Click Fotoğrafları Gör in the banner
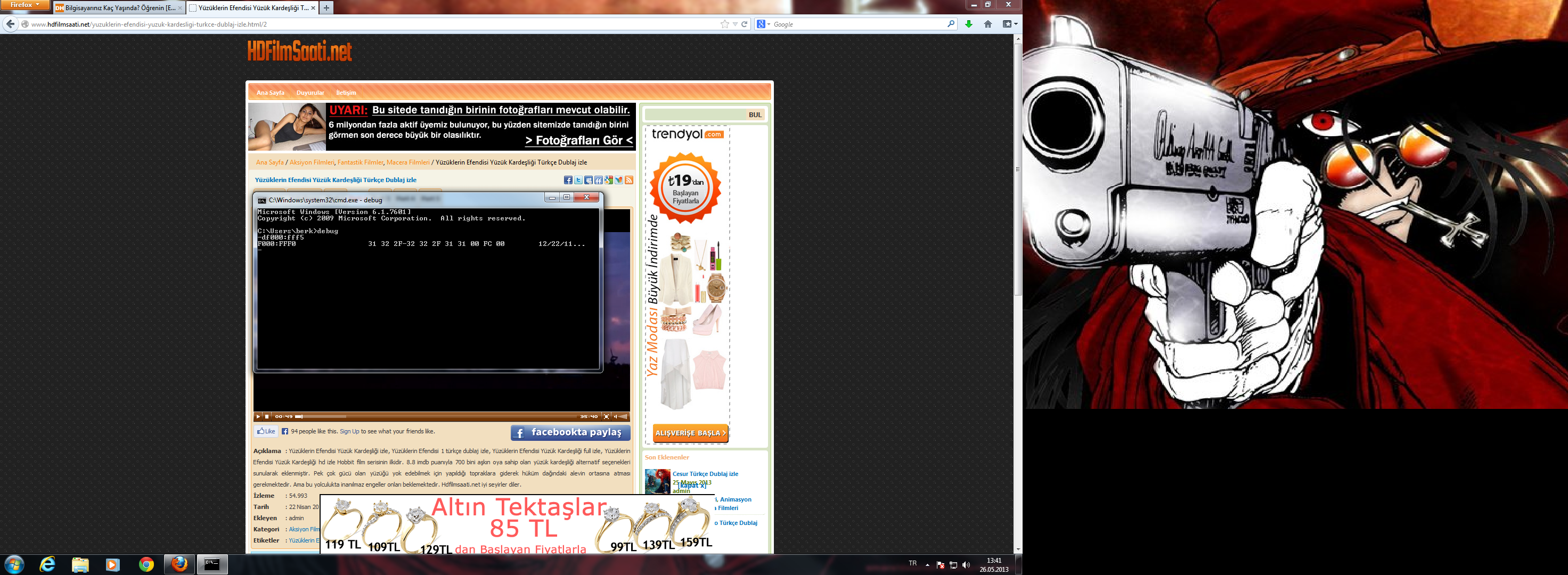The width and height of the screenshot is (1568, 575). [x=579, y=141]
